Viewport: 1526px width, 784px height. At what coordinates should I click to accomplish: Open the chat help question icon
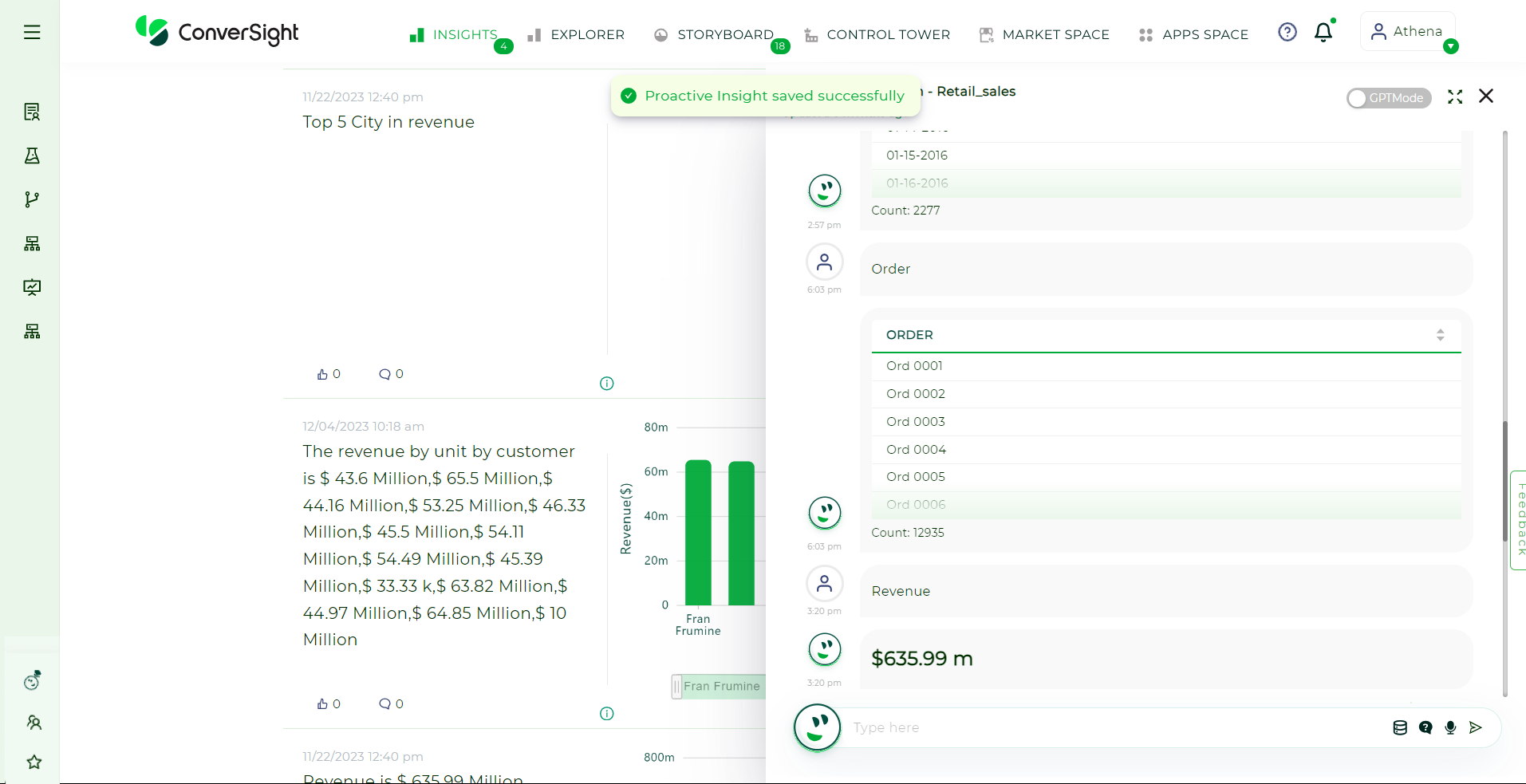(x=1425, y=727)
